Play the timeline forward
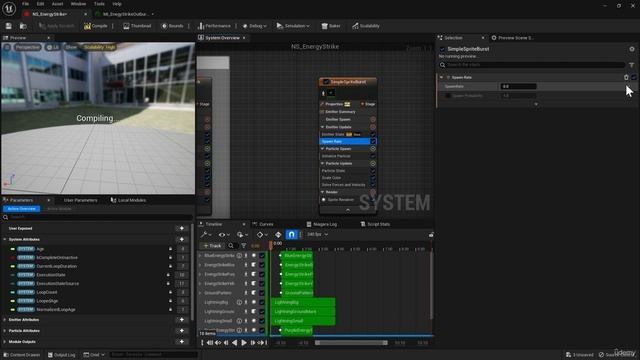 (x=244, y=343)
